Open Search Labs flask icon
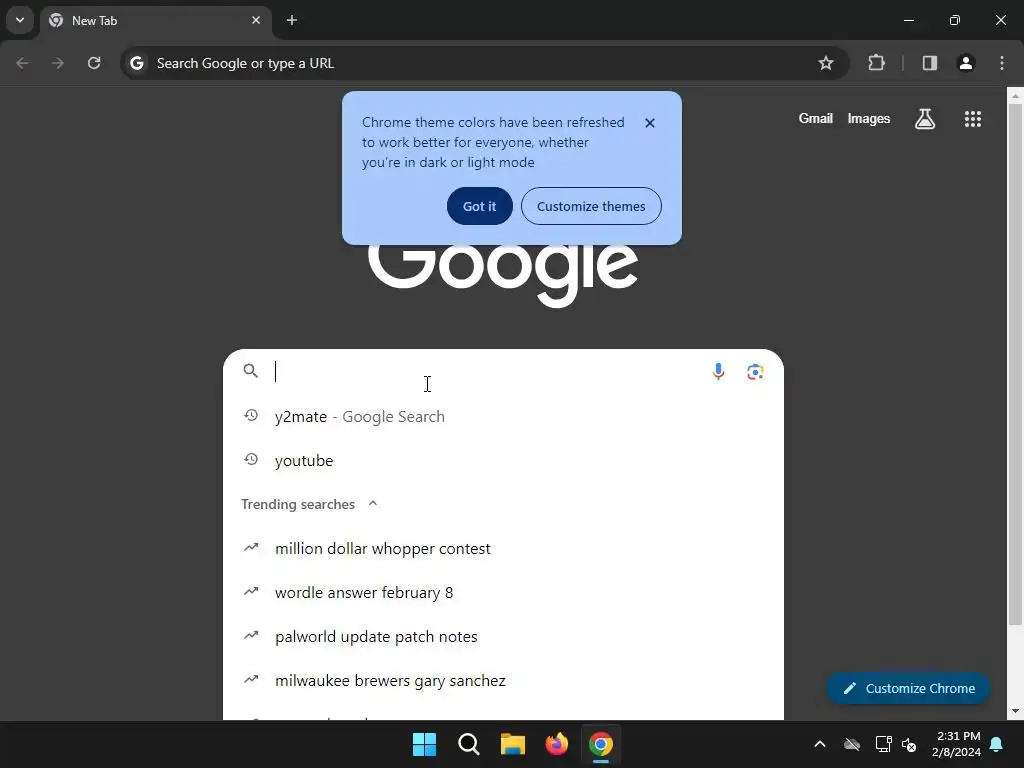The image size is (1024, 768). 925,119
